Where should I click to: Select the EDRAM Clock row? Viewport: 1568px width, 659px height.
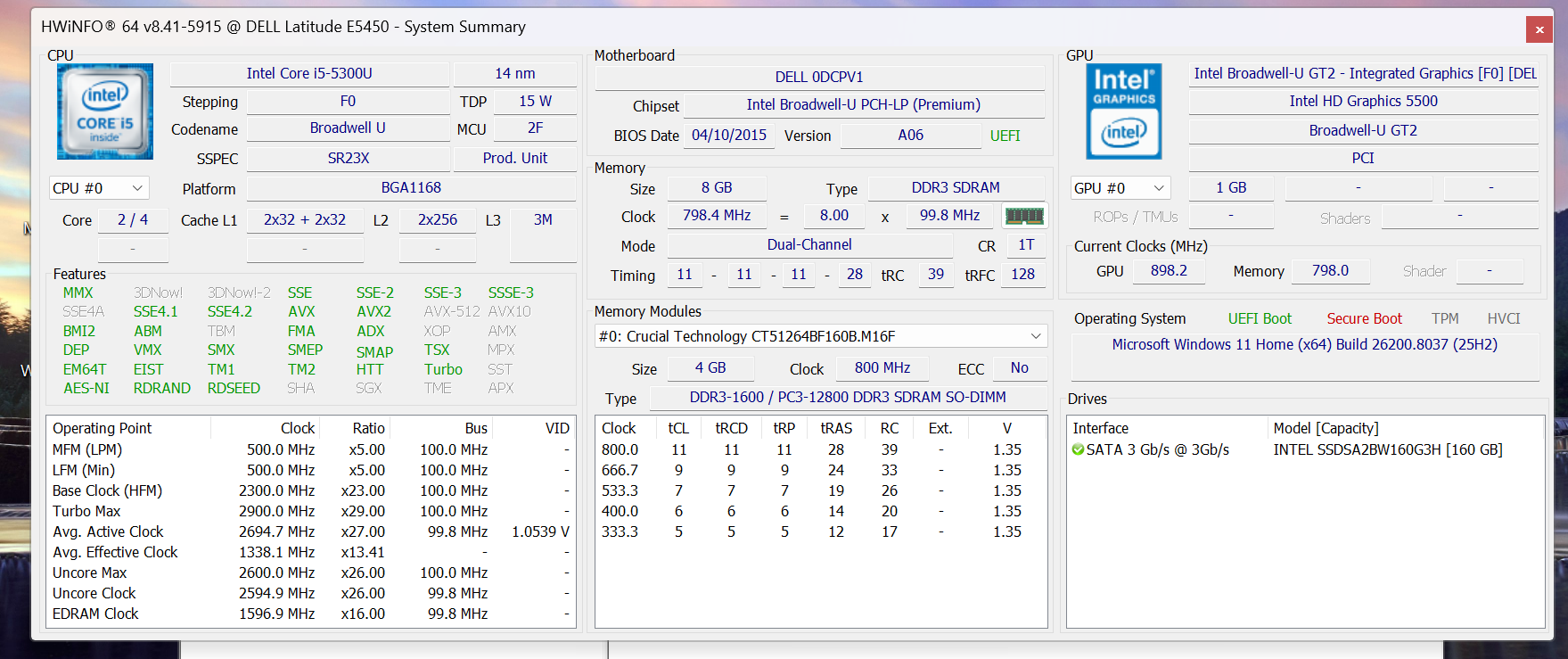tap(311, 614)
